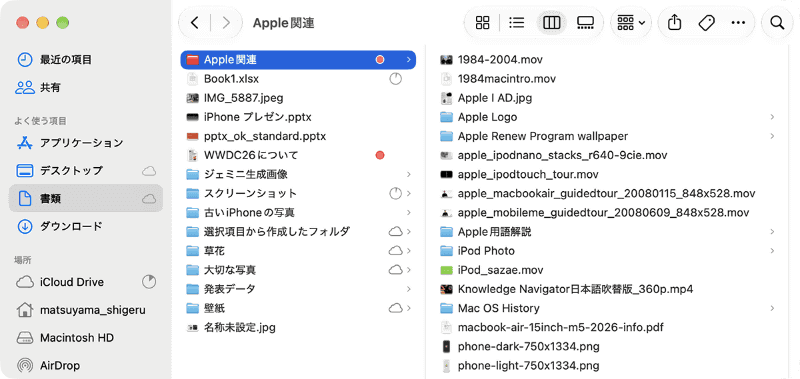The image size is (800, 379).
Task: Expand the ジェミニ生成画像 folder chevron
Action: click(409, 174)
